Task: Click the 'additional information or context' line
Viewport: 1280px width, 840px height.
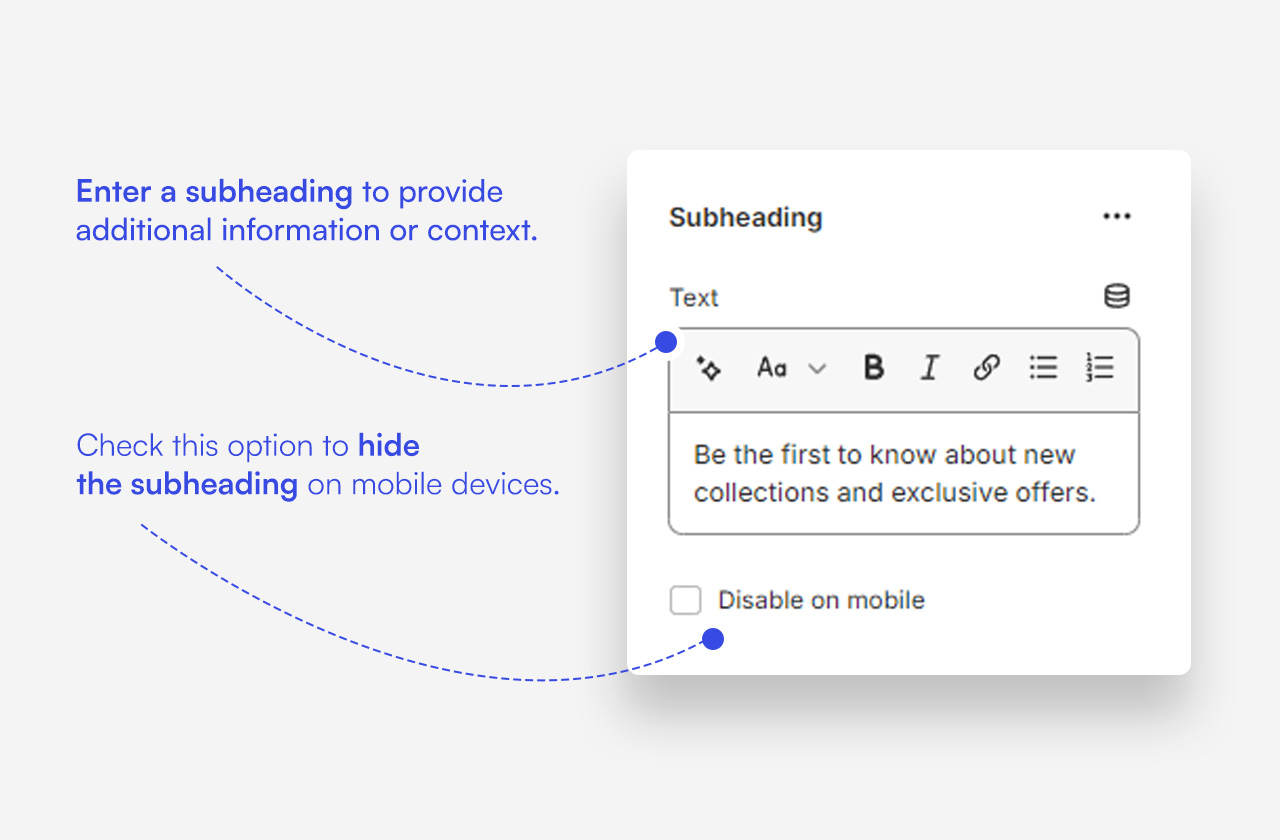Action: [306, 230]
